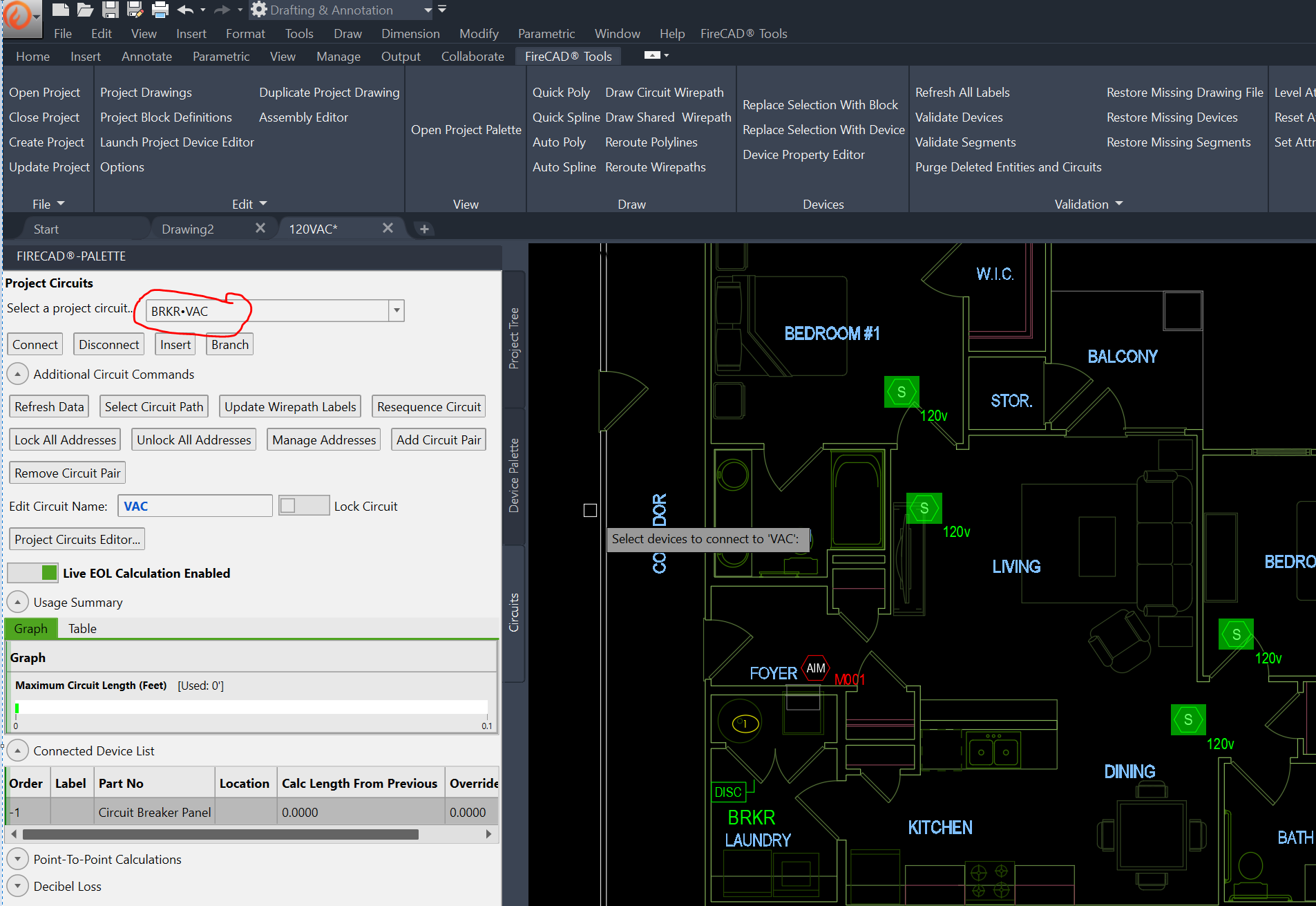
Task: Open the Validation panel dropdown
Action: (1089, 204)
